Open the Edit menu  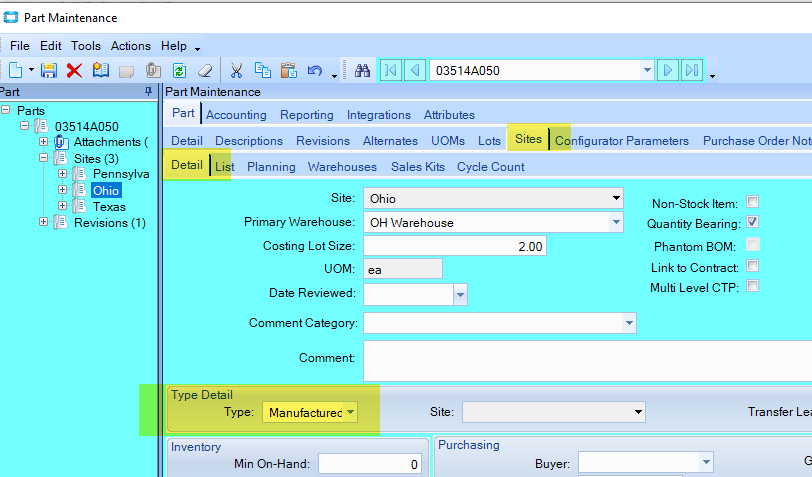51,46
